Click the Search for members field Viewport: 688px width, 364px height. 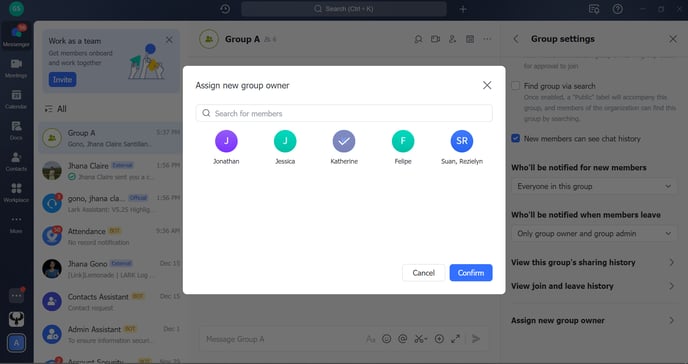click(x=344, y=113)
